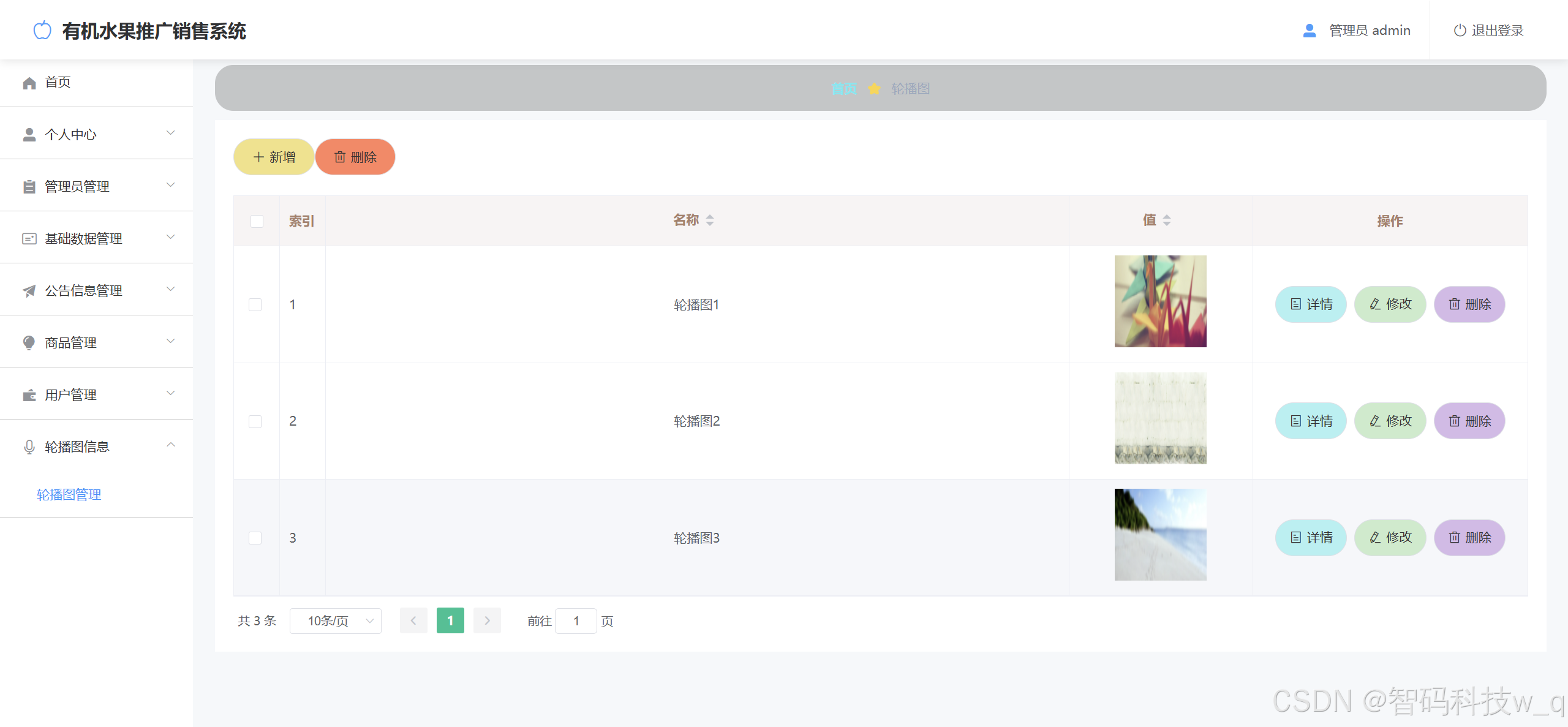Screen dimensions: 1568x727
Task: Open the 10条/页 page size dropdown
Action: pyautogui.click(x=336, y=621)
